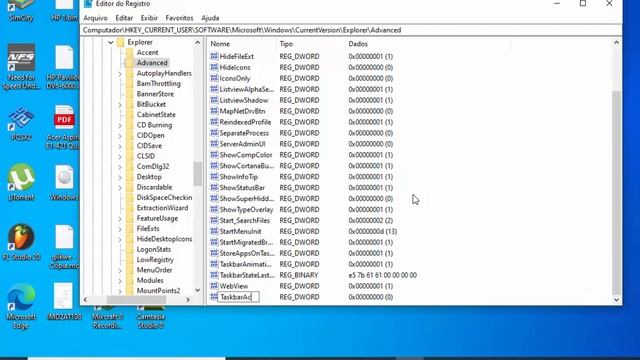The height and width of the screenshot is (360, 640).
Task: Click the HideFileExt value icon
Action: pos(214,56)
